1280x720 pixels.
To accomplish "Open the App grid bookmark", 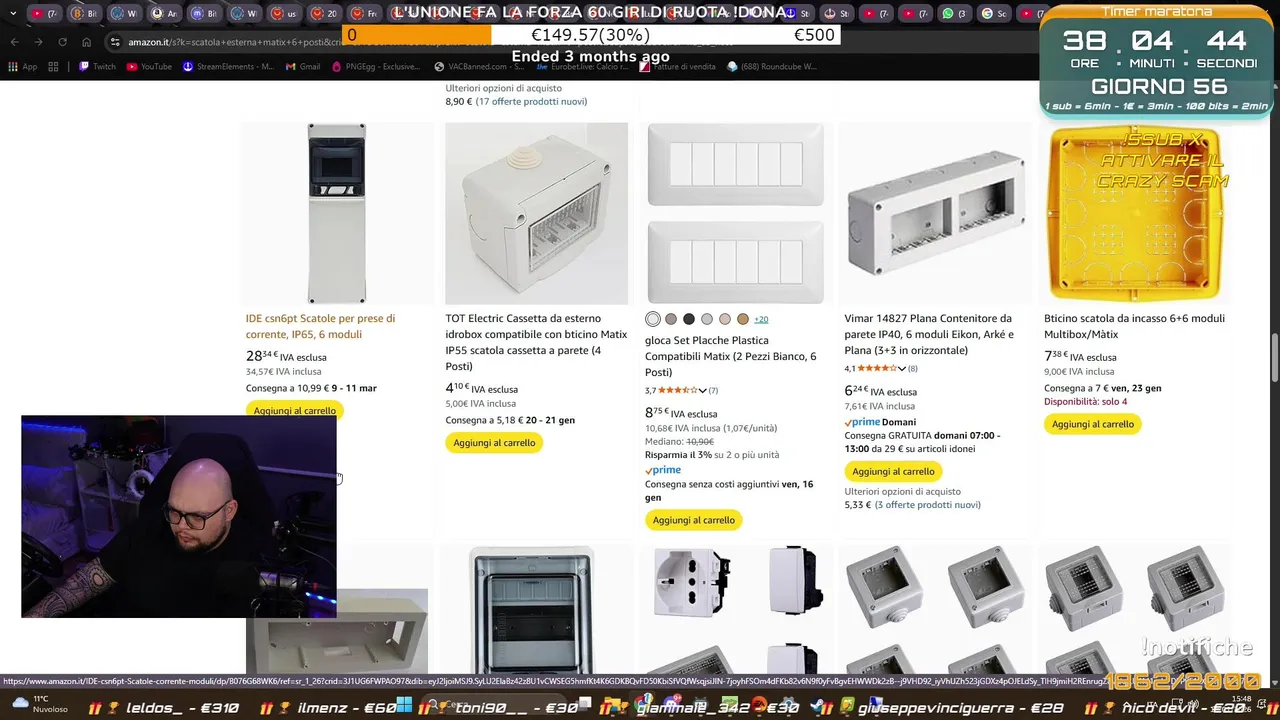I will click(23, 66).
